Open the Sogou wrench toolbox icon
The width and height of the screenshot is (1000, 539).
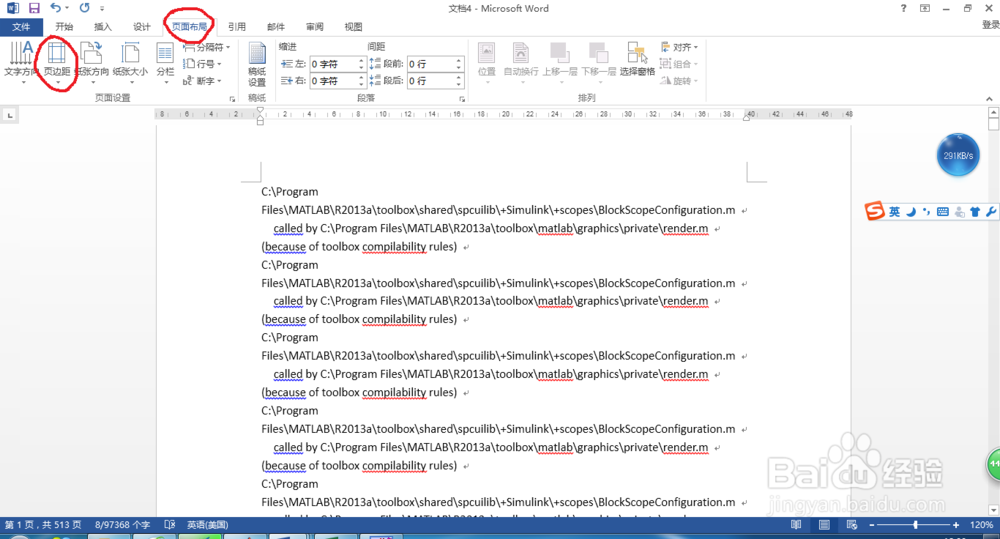(990, 212)
